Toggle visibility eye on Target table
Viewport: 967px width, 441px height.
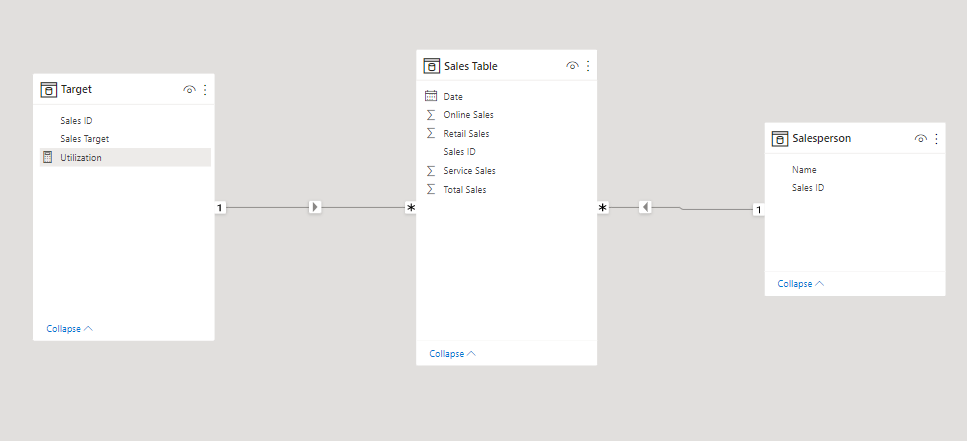pos(189,89)
